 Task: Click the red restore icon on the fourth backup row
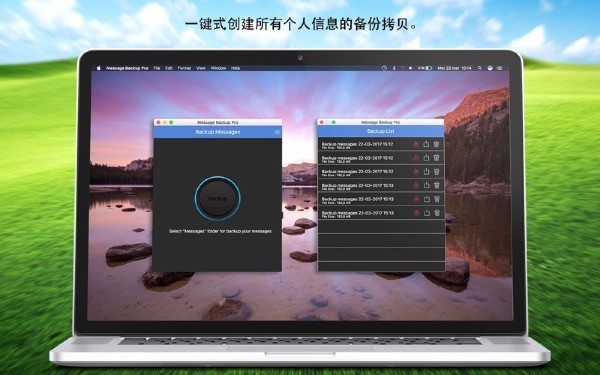(416, 186)
